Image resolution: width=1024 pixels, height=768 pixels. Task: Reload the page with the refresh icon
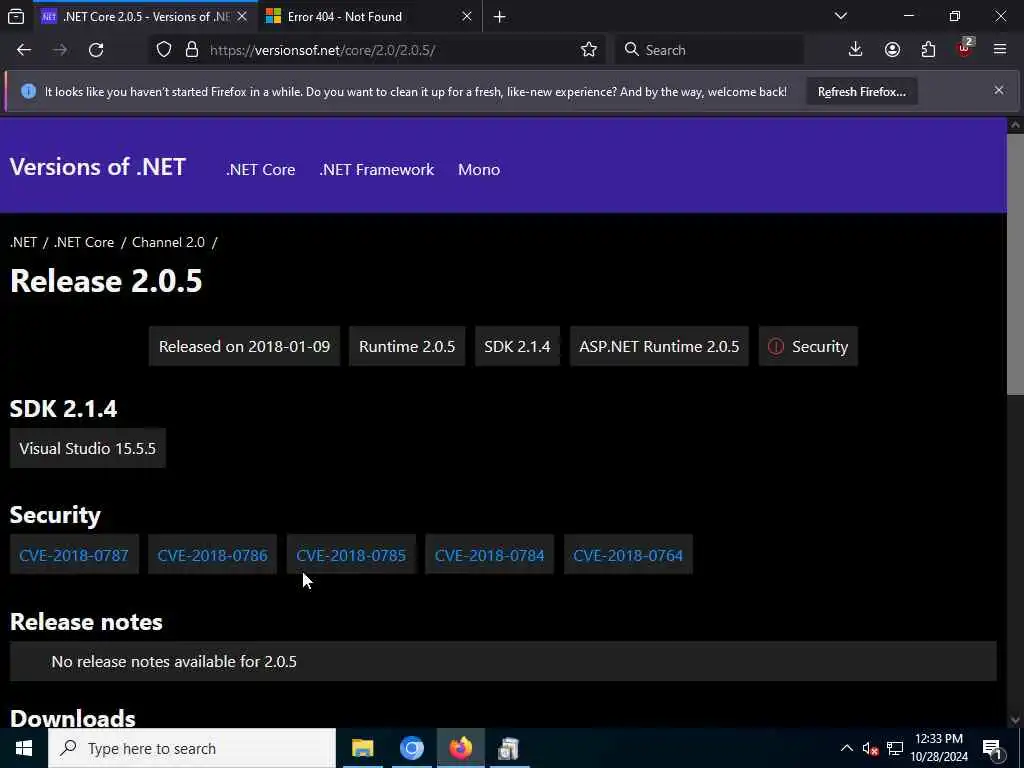coord(96,50)
